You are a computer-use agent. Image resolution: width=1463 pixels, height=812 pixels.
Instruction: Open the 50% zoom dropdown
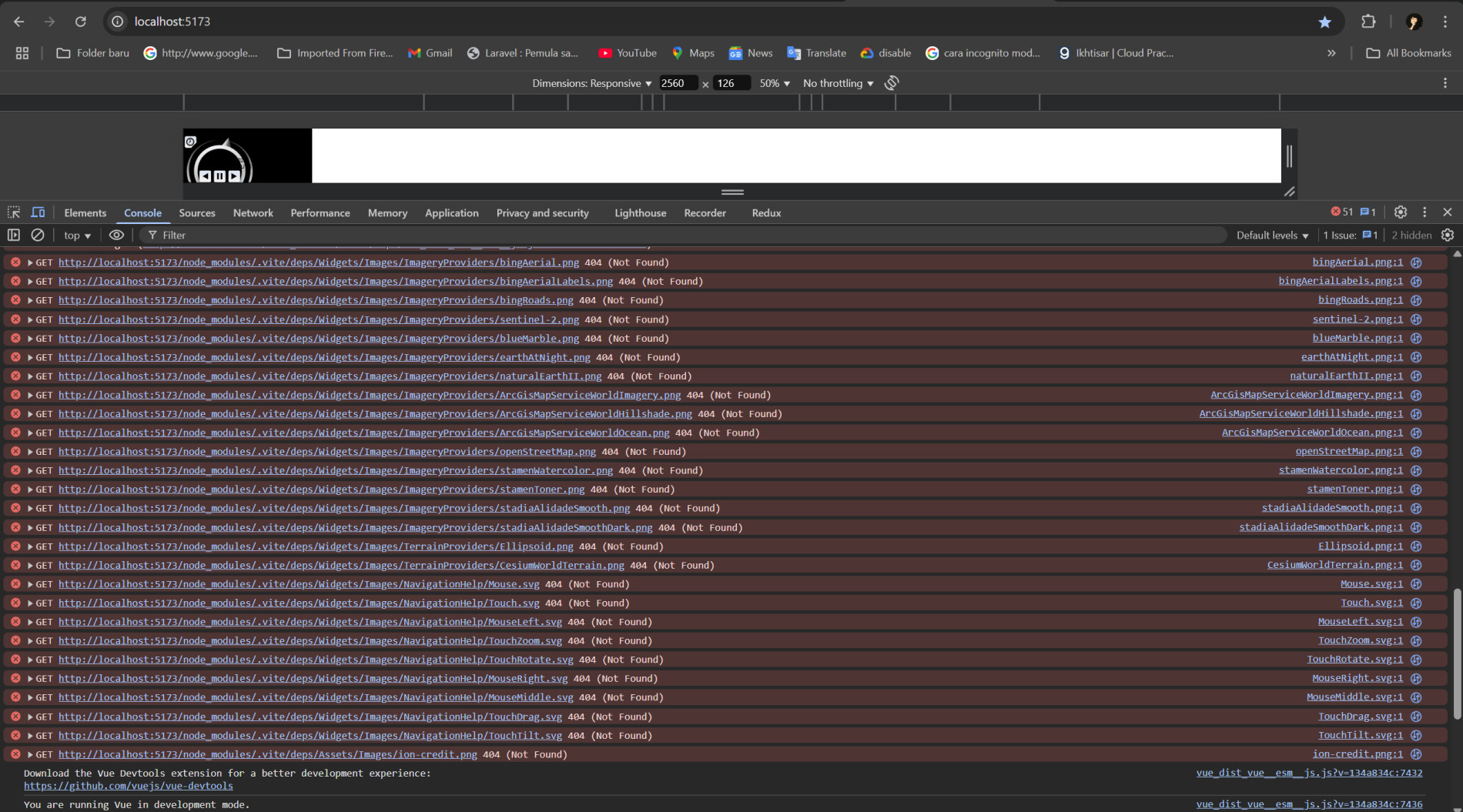(775, 83)
